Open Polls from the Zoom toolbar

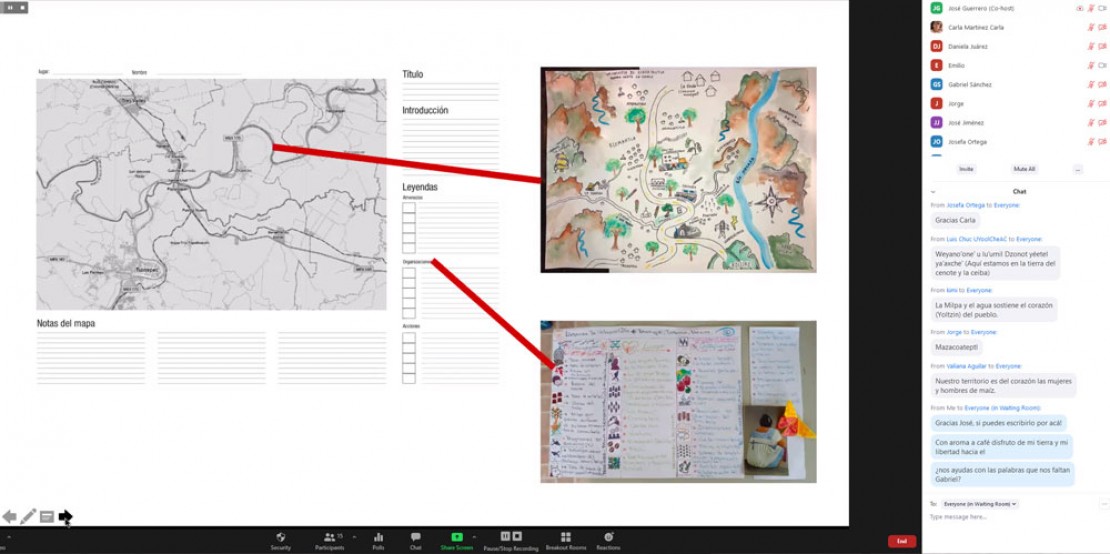click(378, 541)
